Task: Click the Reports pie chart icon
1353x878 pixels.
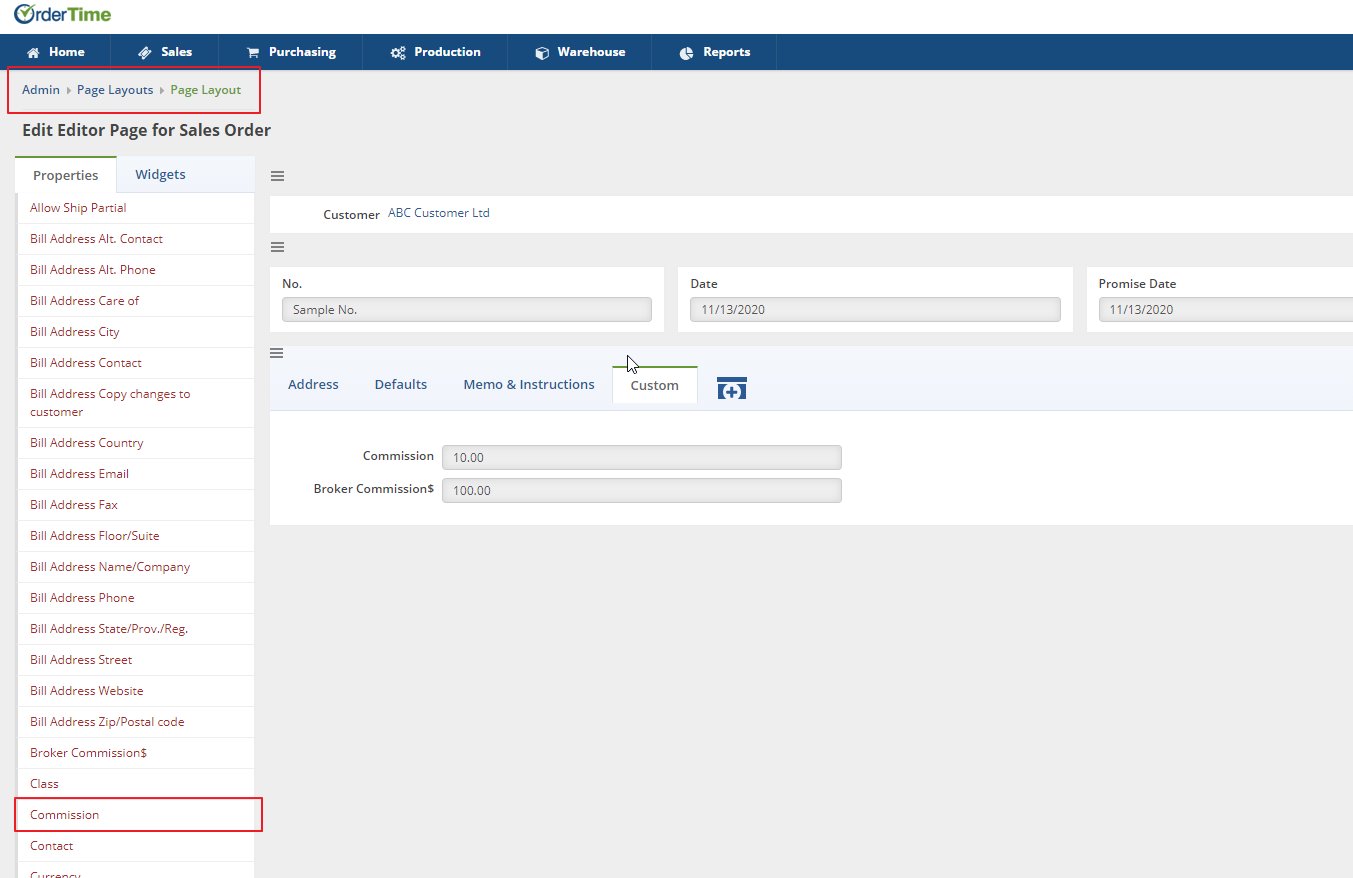Action: click(x=686, y=53)
